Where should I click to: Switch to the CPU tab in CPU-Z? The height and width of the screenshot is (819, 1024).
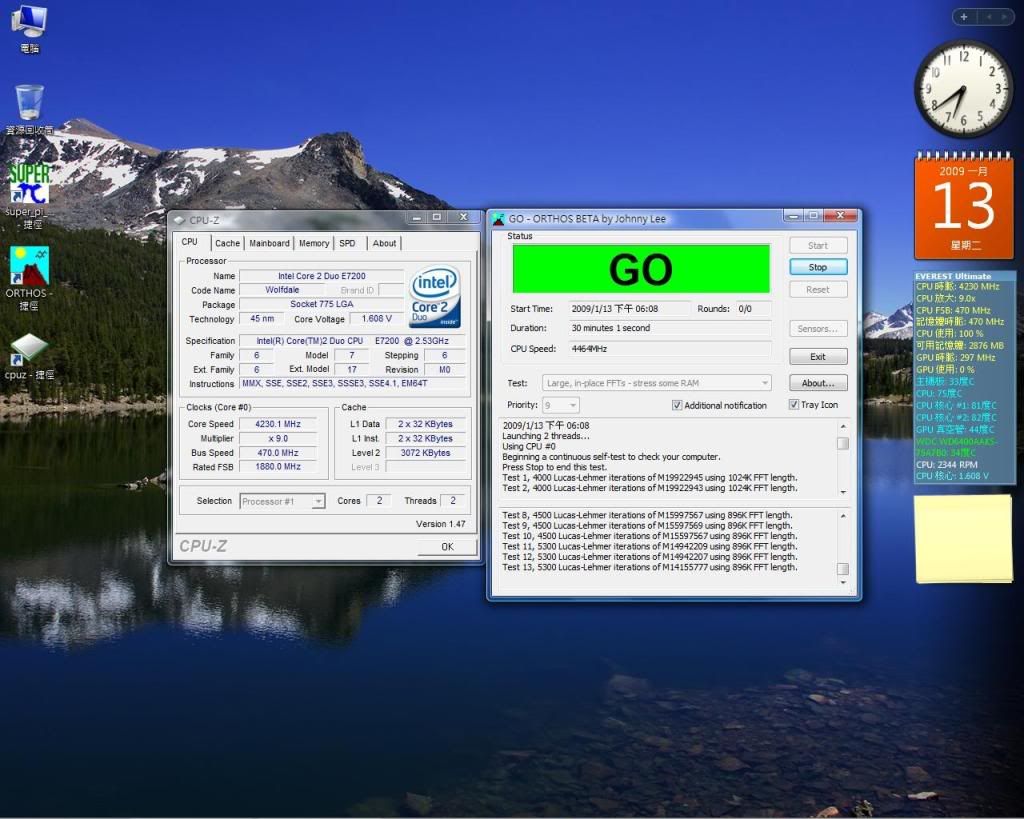189,242
